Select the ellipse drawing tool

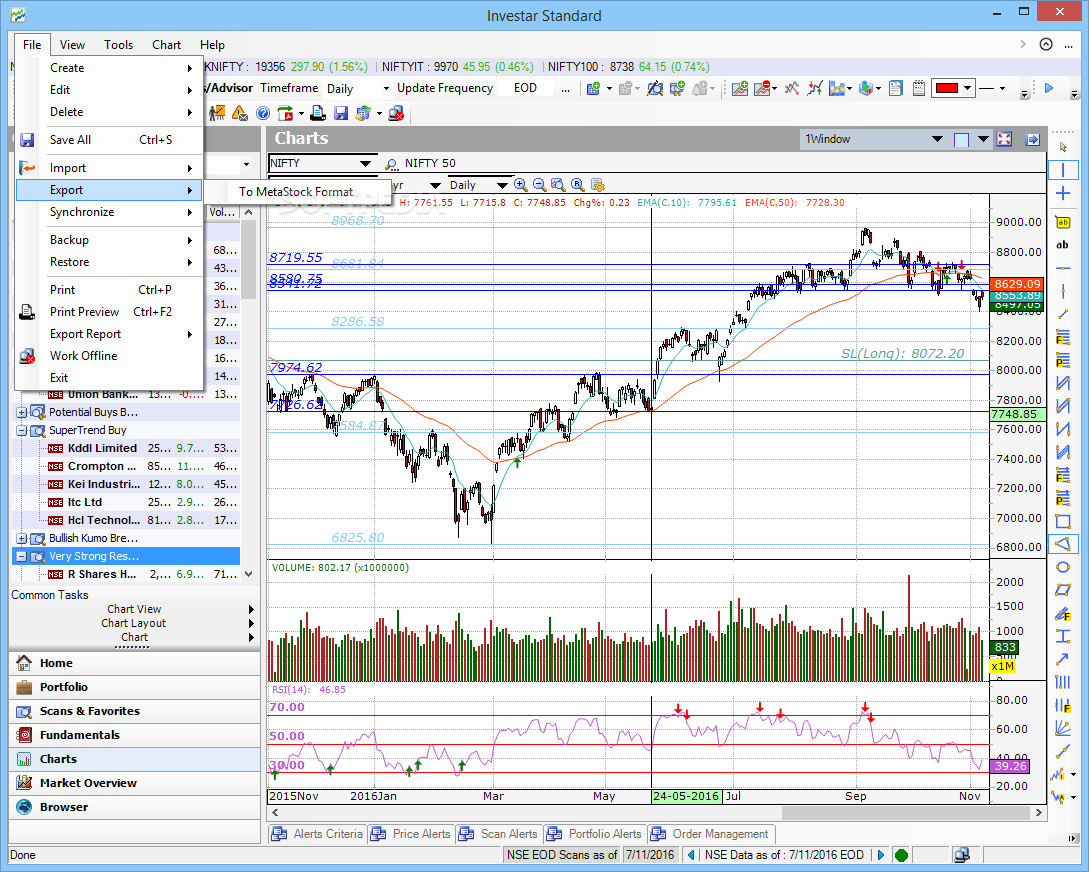1063,567
